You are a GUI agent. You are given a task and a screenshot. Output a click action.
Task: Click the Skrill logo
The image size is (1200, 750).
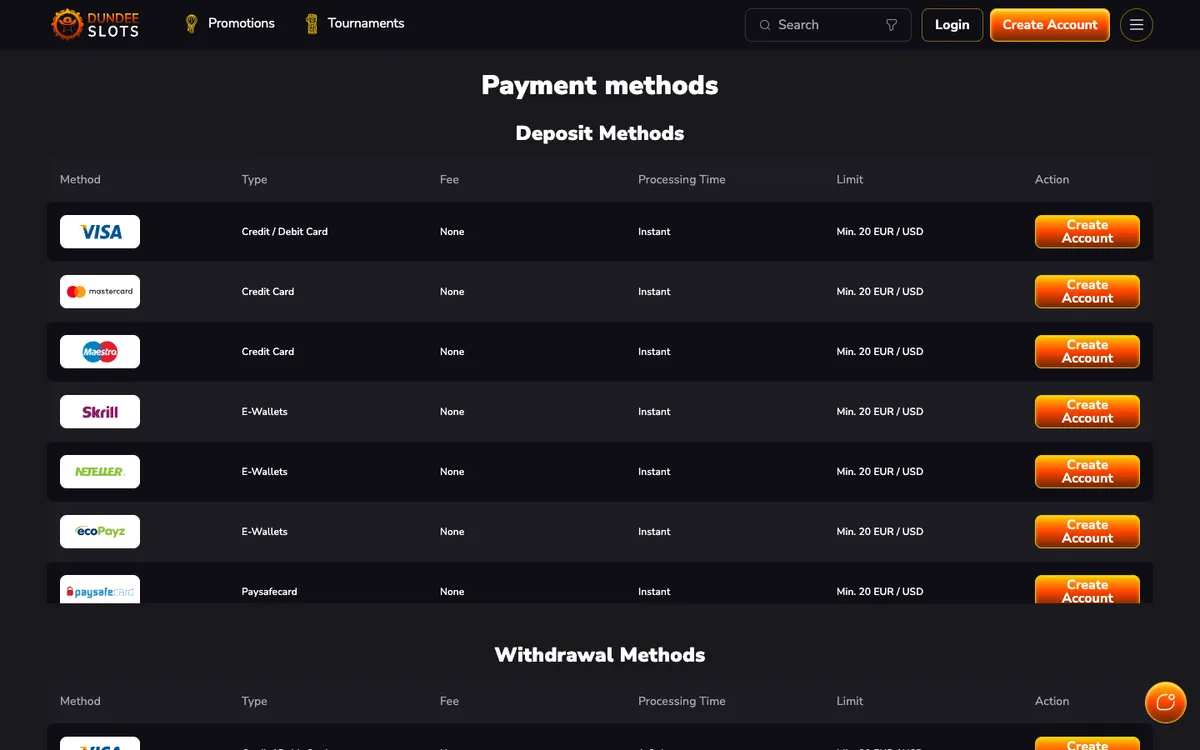click(x=100, y=412)
